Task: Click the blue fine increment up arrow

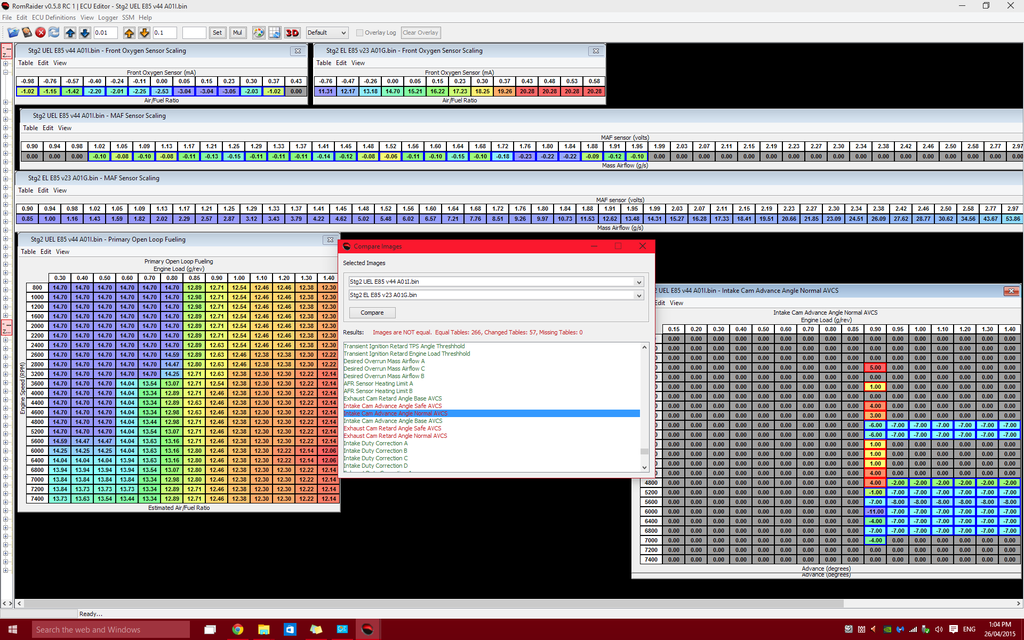Action: tap(70, 32)
